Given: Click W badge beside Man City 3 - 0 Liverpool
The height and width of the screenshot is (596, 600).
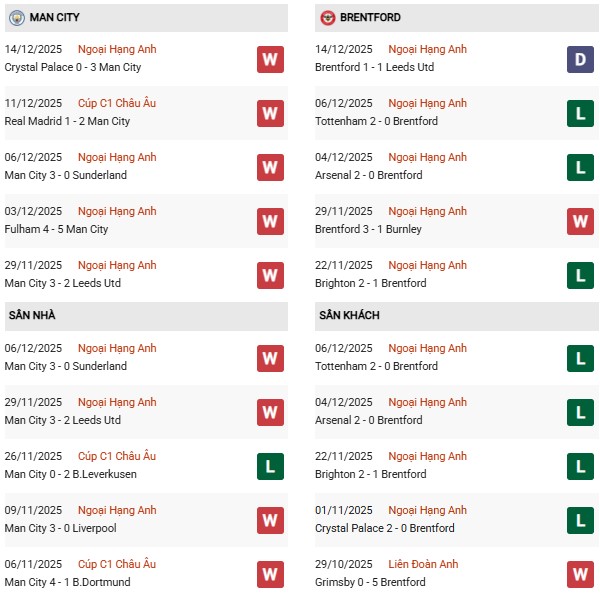Looking at the screenshot, I should click(270, 520).
